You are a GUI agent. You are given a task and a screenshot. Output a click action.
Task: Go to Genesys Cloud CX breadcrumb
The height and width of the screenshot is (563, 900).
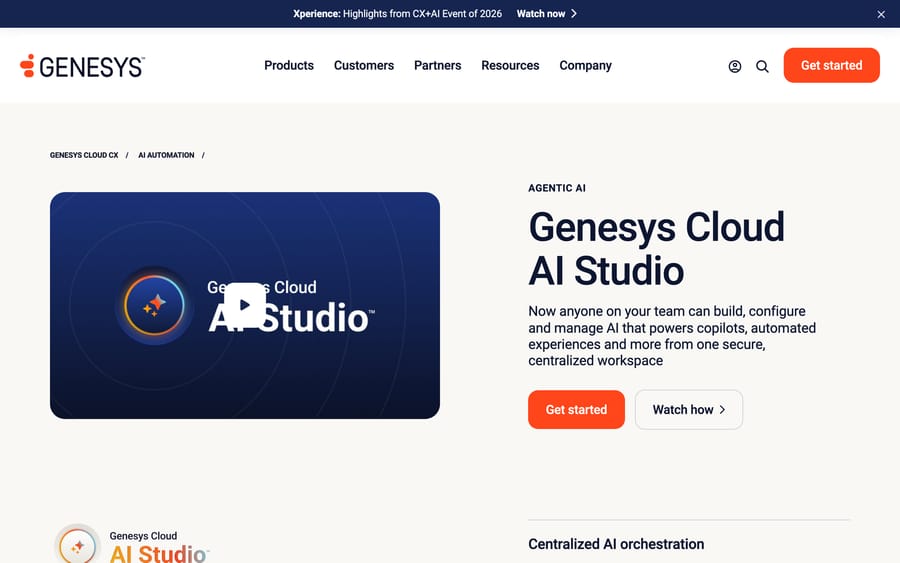coord(84,155)
